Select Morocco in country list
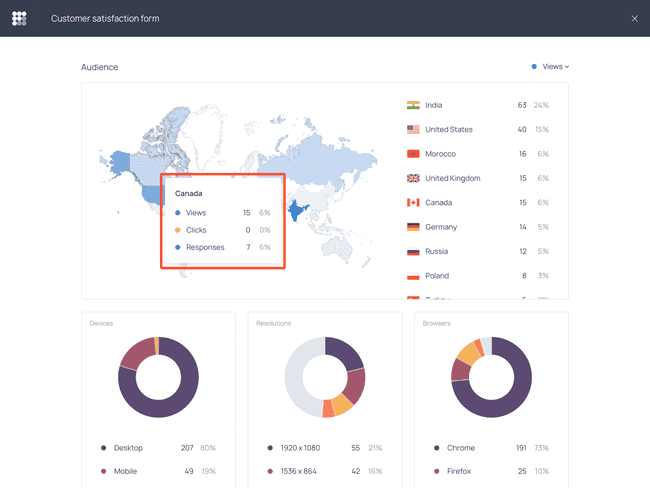650x488 pixels. click(440, 154)
